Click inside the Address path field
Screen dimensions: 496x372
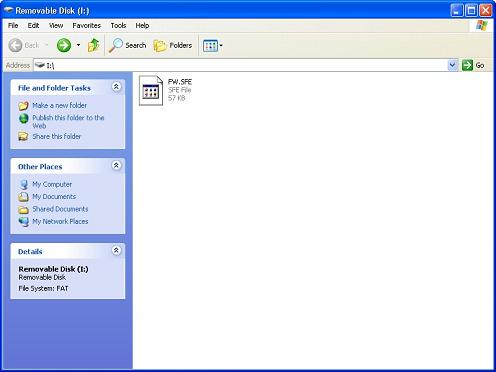[x=241, y=65]
